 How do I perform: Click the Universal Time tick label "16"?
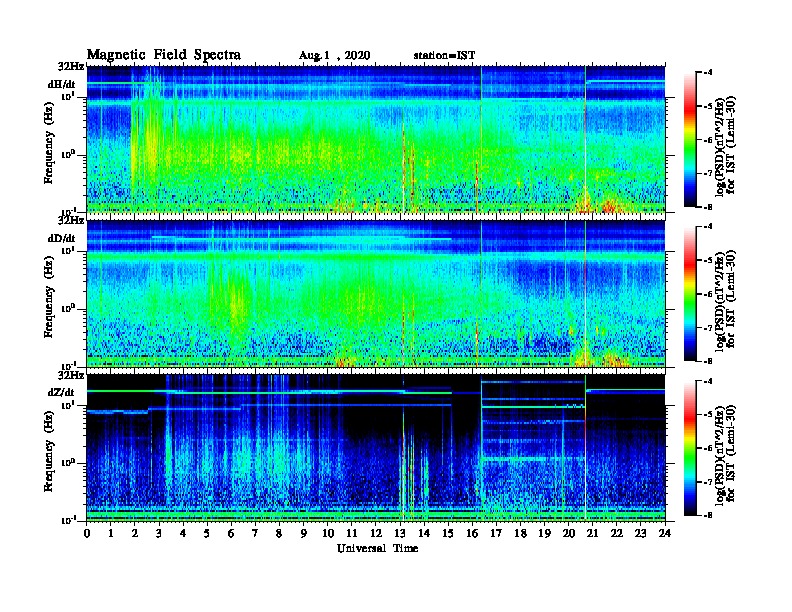pos(472,534)
